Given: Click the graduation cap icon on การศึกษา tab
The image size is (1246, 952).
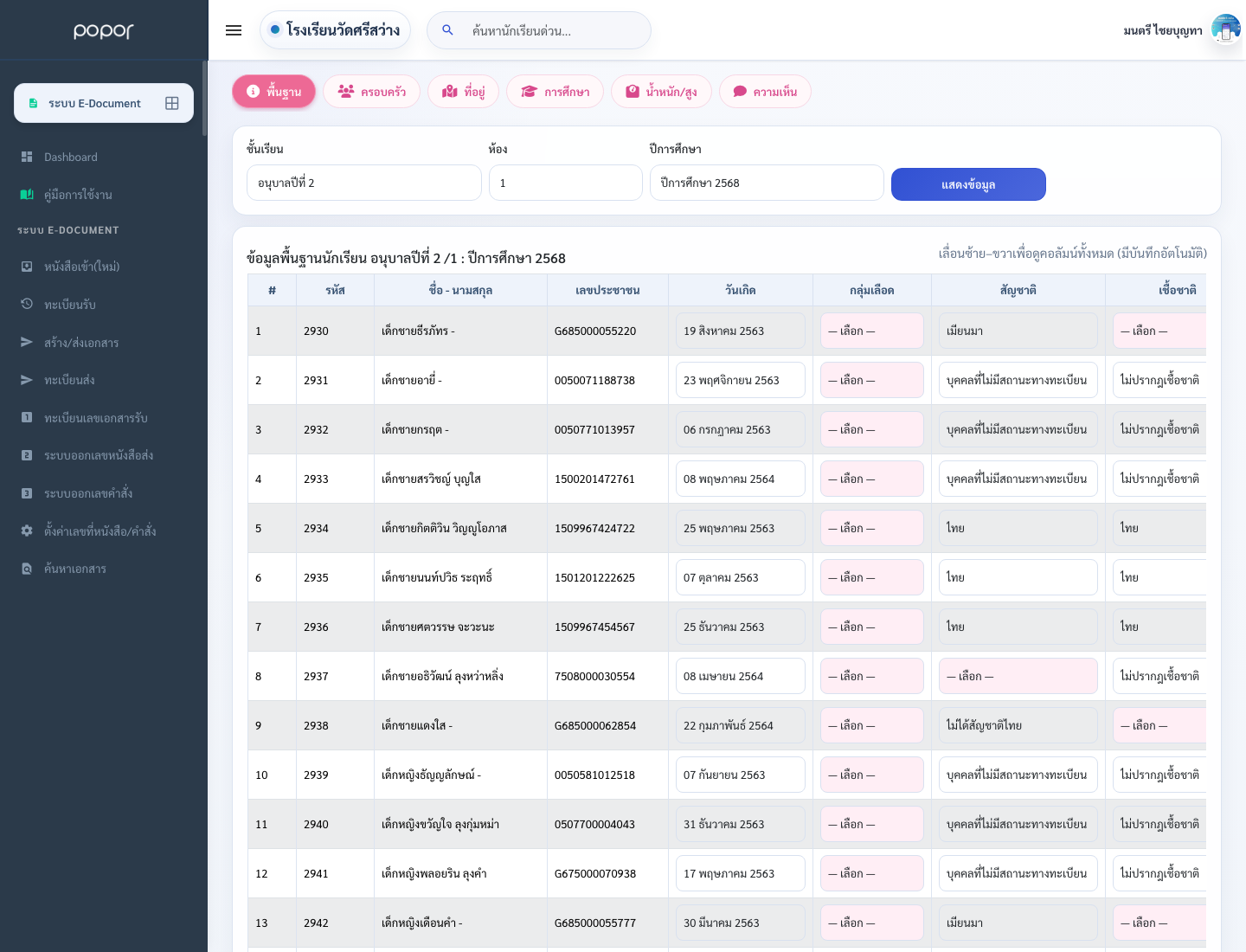Looking at the screenshot, I should [x=530, y=91].
